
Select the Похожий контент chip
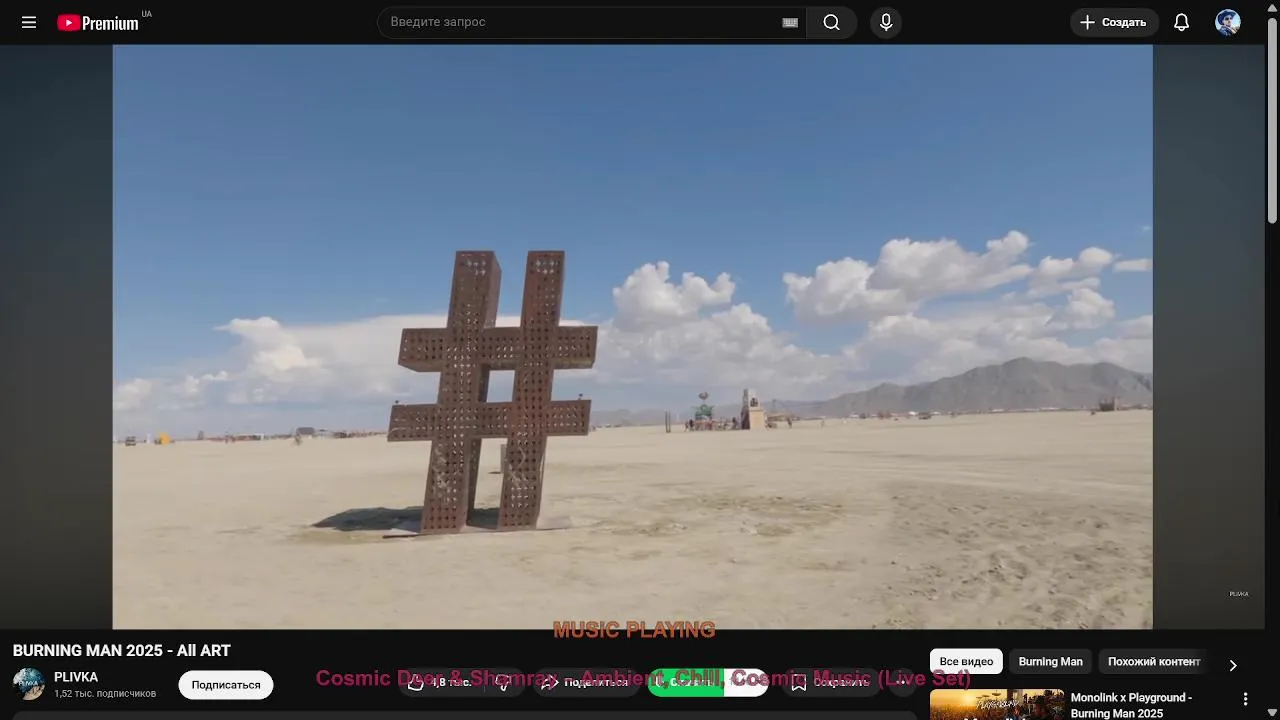point(1154,662)
